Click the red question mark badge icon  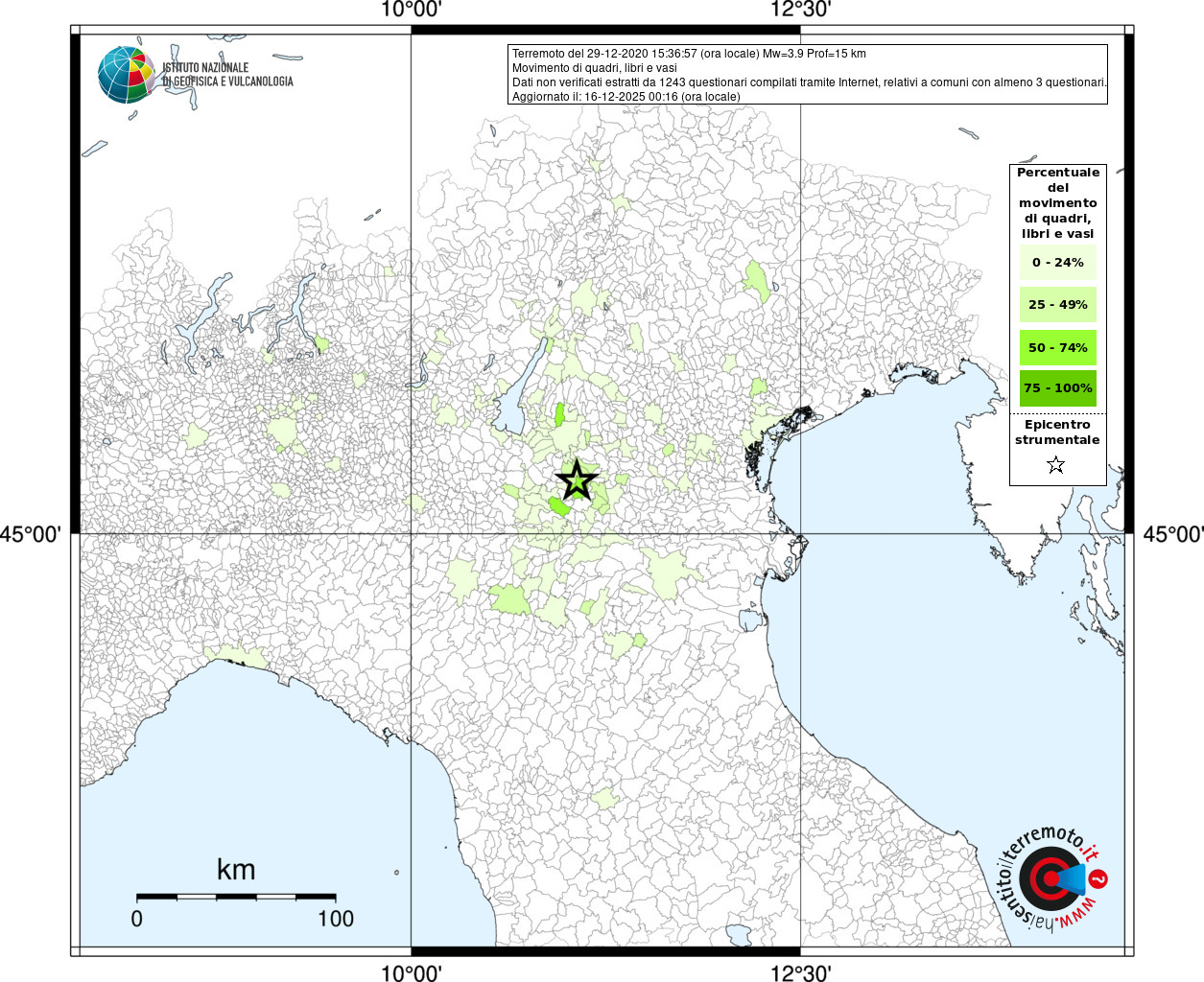tap(1099, 878)
